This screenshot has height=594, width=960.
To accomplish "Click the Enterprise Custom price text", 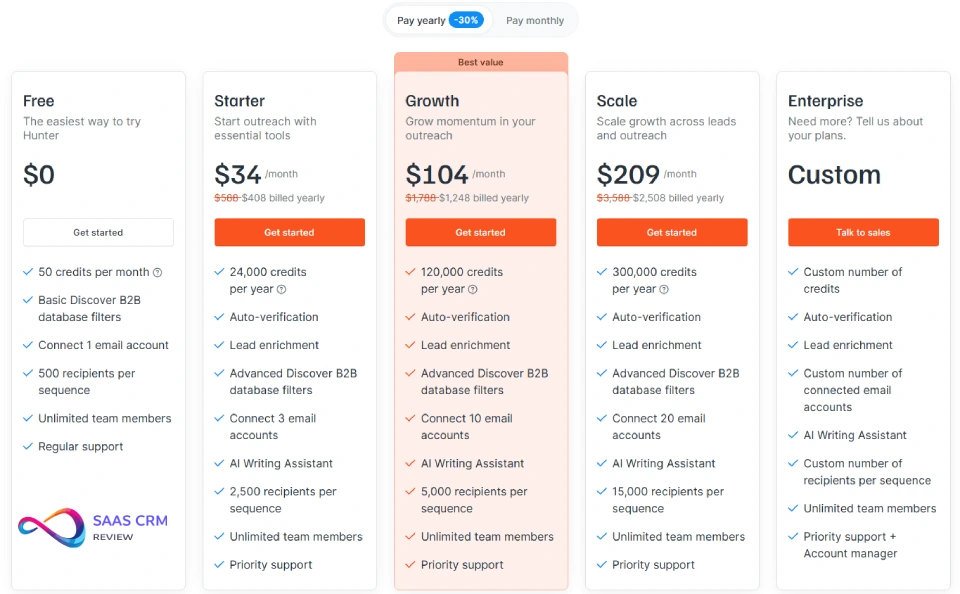I will tap(834, 175).
